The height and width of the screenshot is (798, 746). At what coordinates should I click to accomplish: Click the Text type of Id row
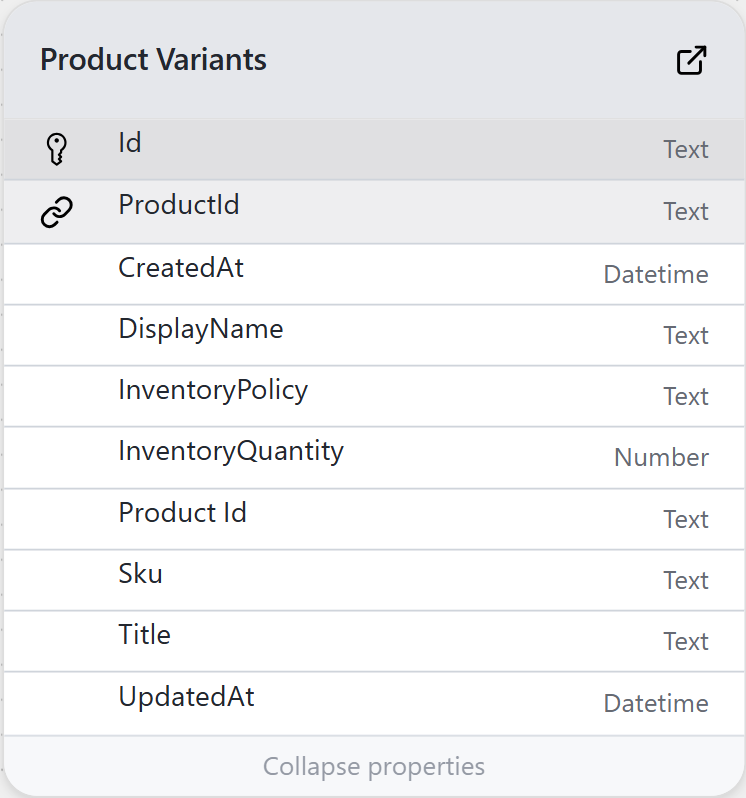tap(686, 150)
